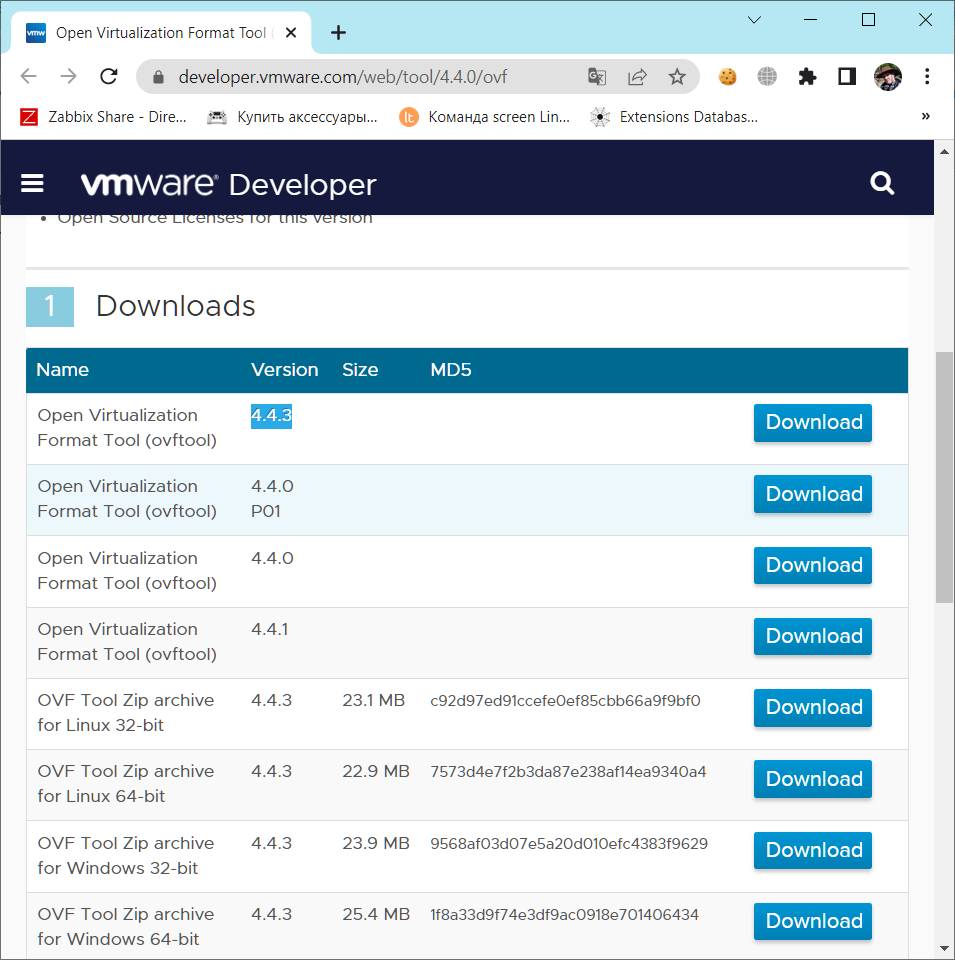Close the Open Virtualization Format Tool tab
Screen dimensions: 955x960
coord(291,32)
